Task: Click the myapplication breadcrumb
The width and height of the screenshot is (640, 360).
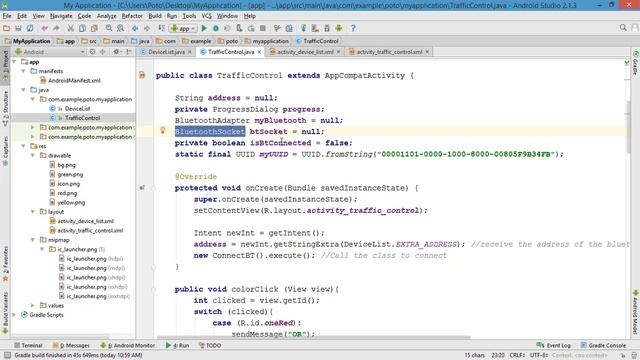Action: (x=267, y=41)
